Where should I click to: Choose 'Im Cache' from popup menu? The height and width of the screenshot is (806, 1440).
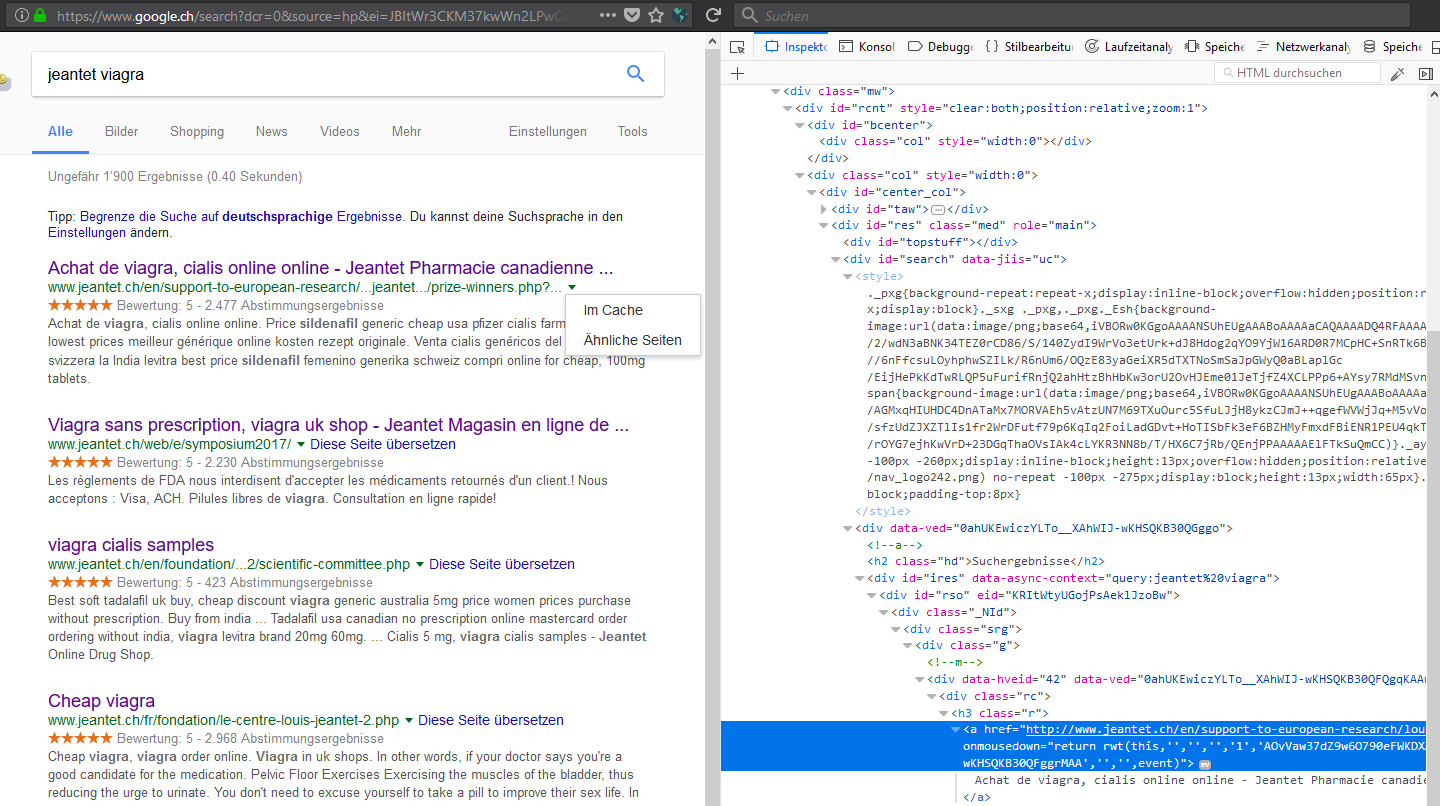click(613, 310)
